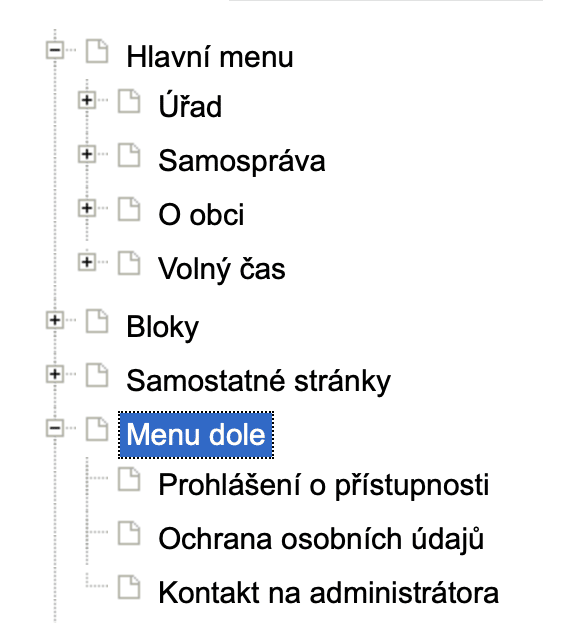
Task: Expand the Bloky node
Action: tap(55, 320)
